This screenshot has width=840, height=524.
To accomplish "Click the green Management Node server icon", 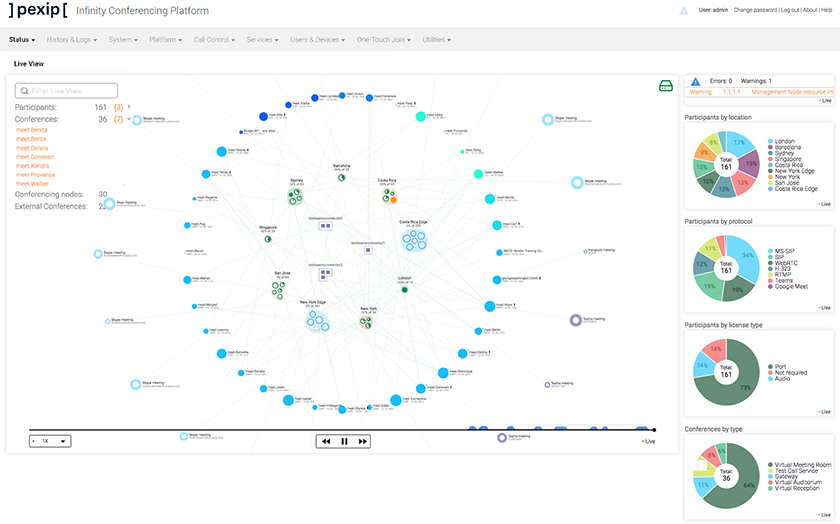I will point(666,87).
